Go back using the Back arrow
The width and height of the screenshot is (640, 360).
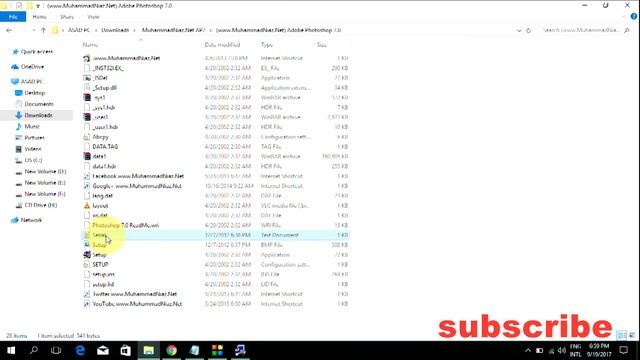pos(9,30)
